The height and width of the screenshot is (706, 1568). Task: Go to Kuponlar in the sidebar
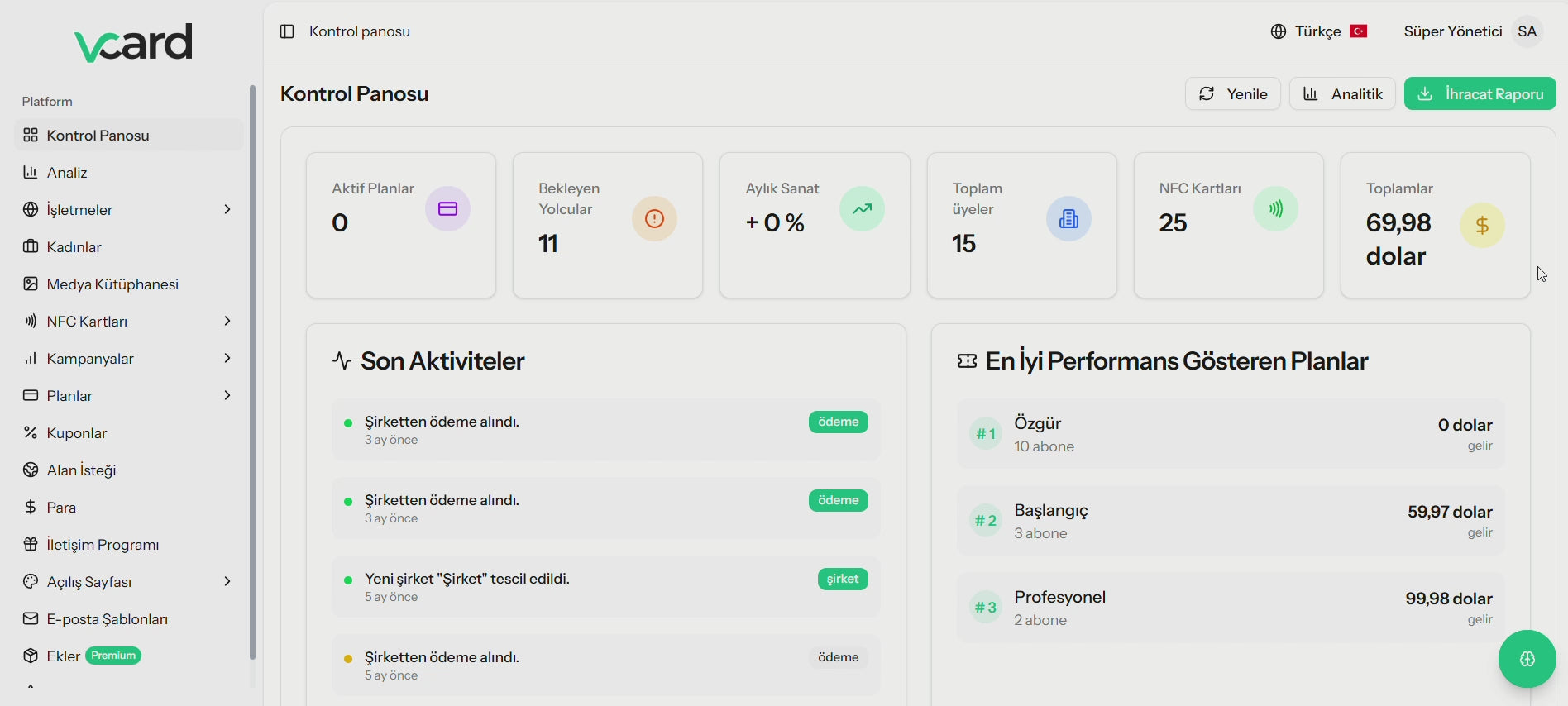click(x=77, y=433)
